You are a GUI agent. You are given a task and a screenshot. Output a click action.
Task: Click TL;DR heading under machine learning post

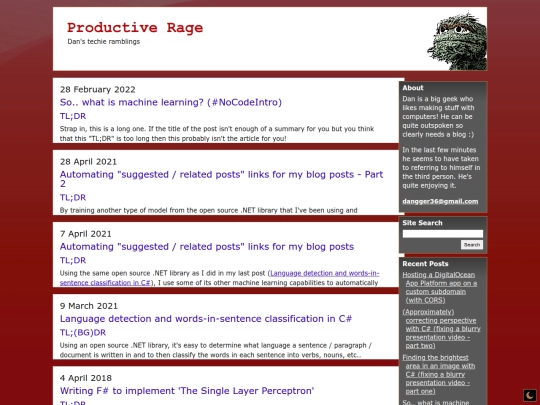pyautogui.click(x=73, y=116)
